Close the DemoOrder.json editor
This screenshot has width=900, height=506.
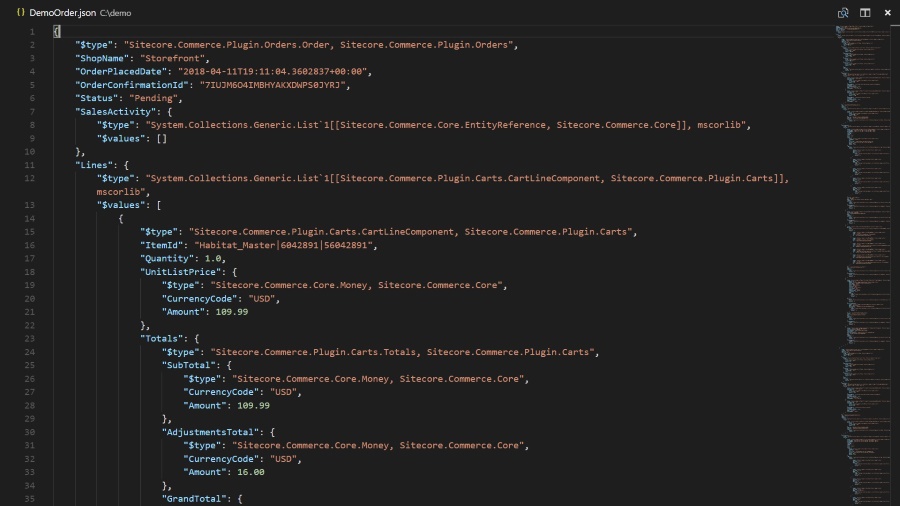(887, 13)
